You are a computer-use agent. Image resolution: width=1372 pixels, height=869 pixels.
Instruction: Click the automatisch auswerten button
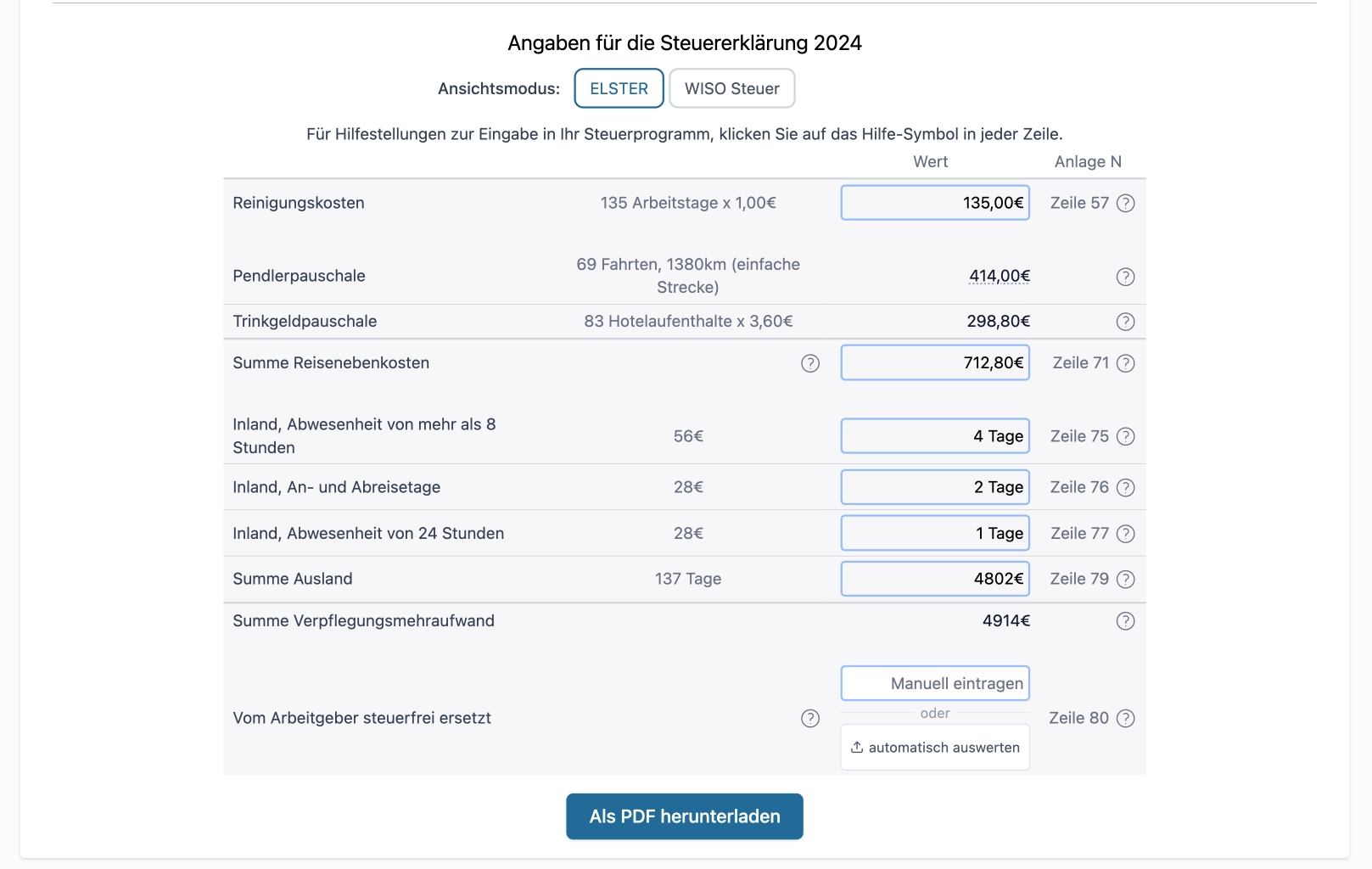pos(934,747)
